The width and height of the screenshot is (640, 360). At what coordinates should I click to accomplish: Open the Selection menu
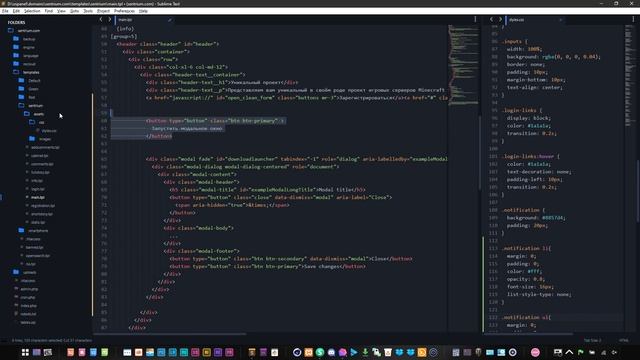click(32, 11)
